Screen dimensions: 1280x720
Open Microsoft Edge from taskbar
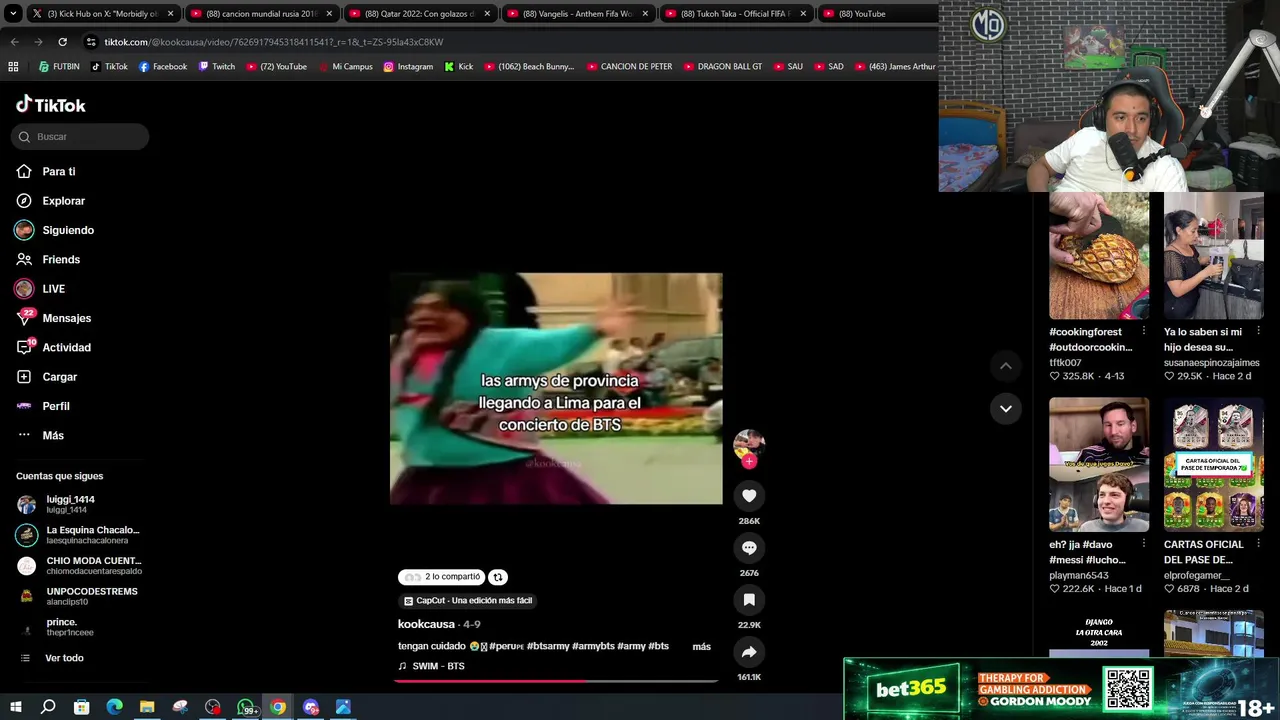pos(115,707)
